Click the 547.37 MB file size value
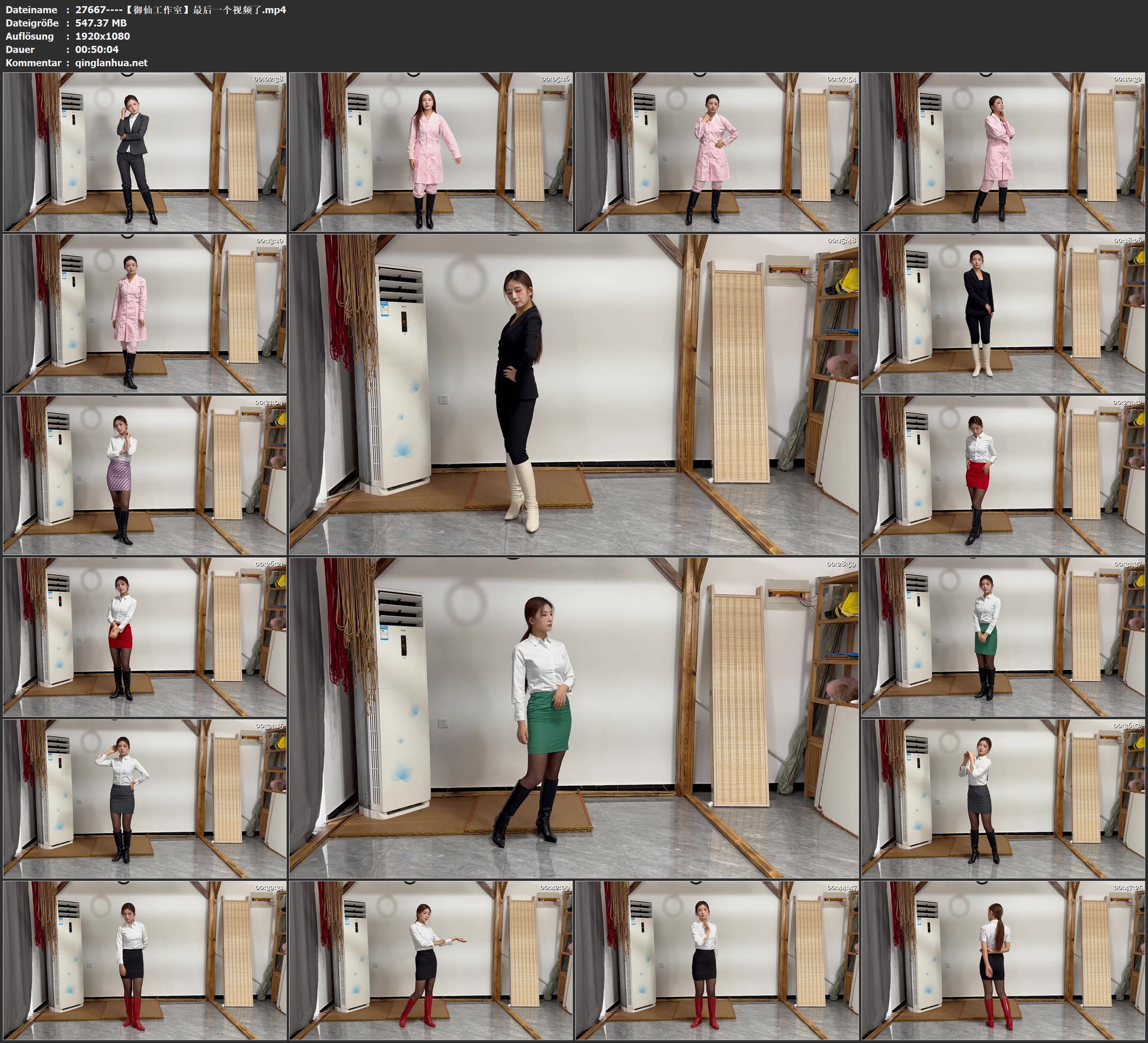The width and height of the screenshot is (1148, 1043). click(101, 23)
